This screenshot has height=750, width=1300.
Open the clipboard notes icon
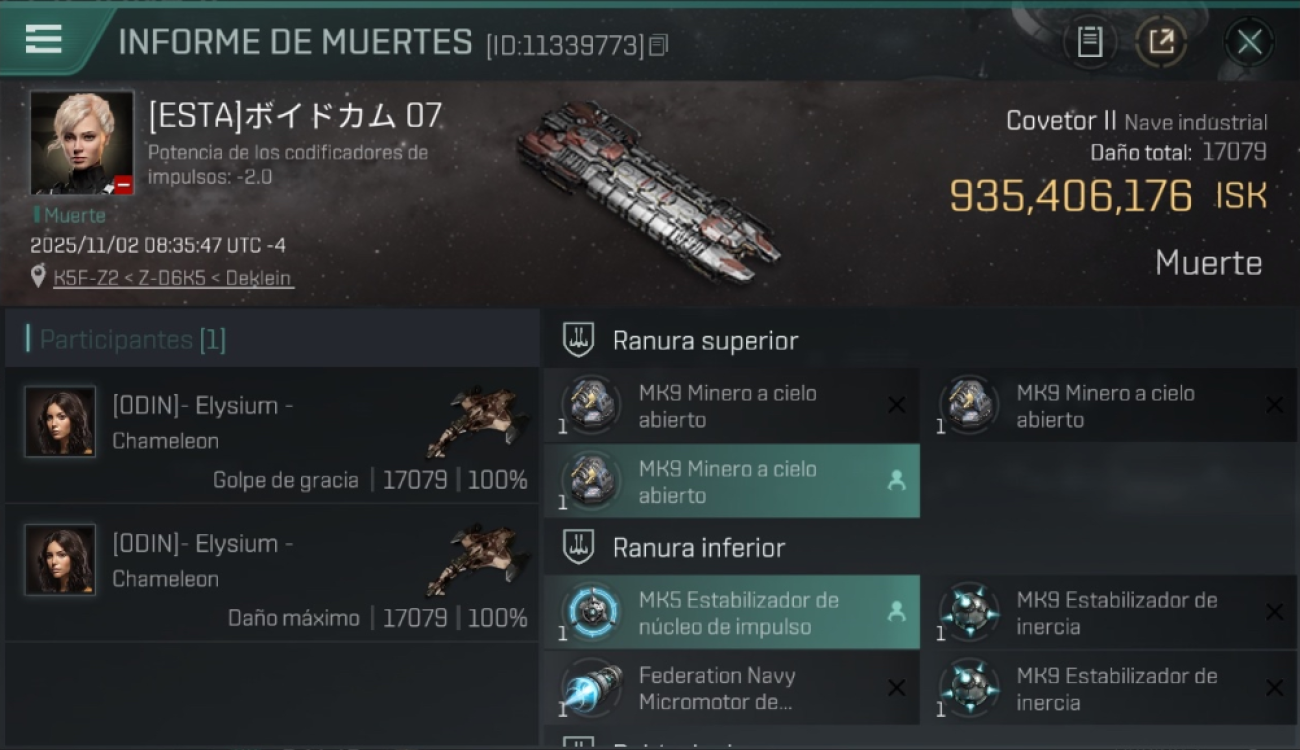pos(1089,42)
